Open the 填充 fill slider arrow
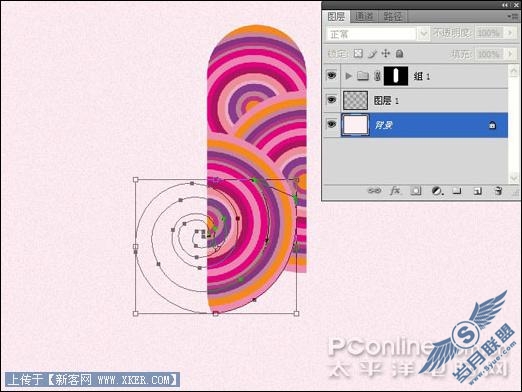The width and height of the screenshot is (522, 392). tap(510, 54)
